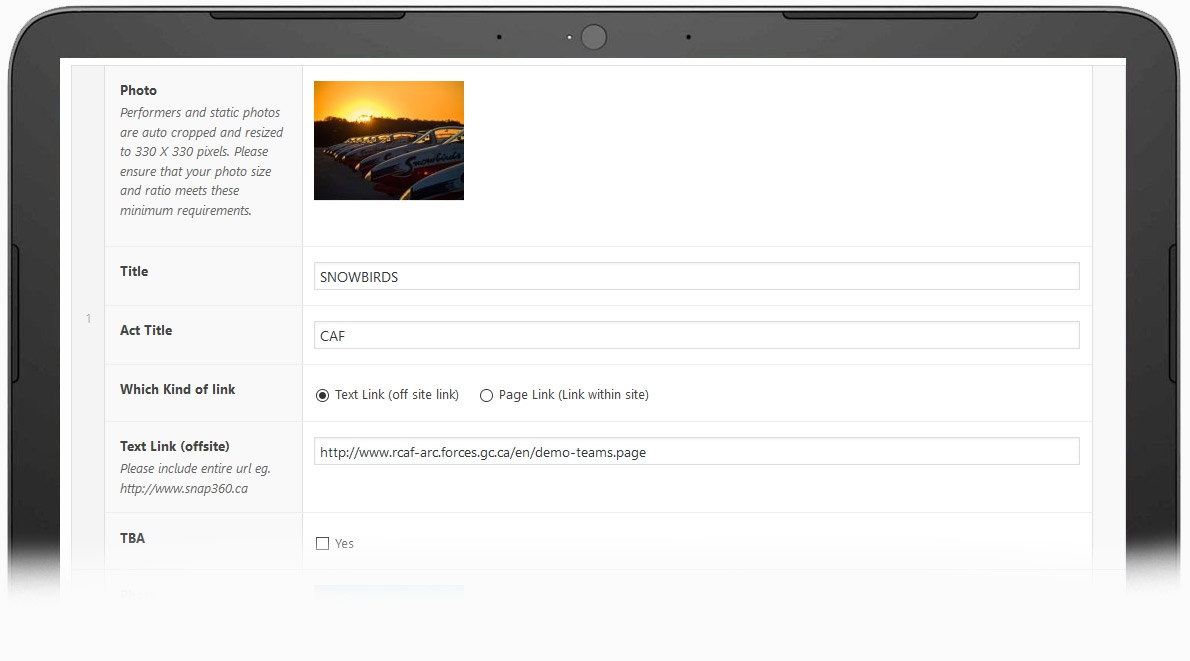This screenshot has height=661, width=1190.
Task: Click the Snowbirds sunset photo thumbnail
Action: click(x=389, y=140)
